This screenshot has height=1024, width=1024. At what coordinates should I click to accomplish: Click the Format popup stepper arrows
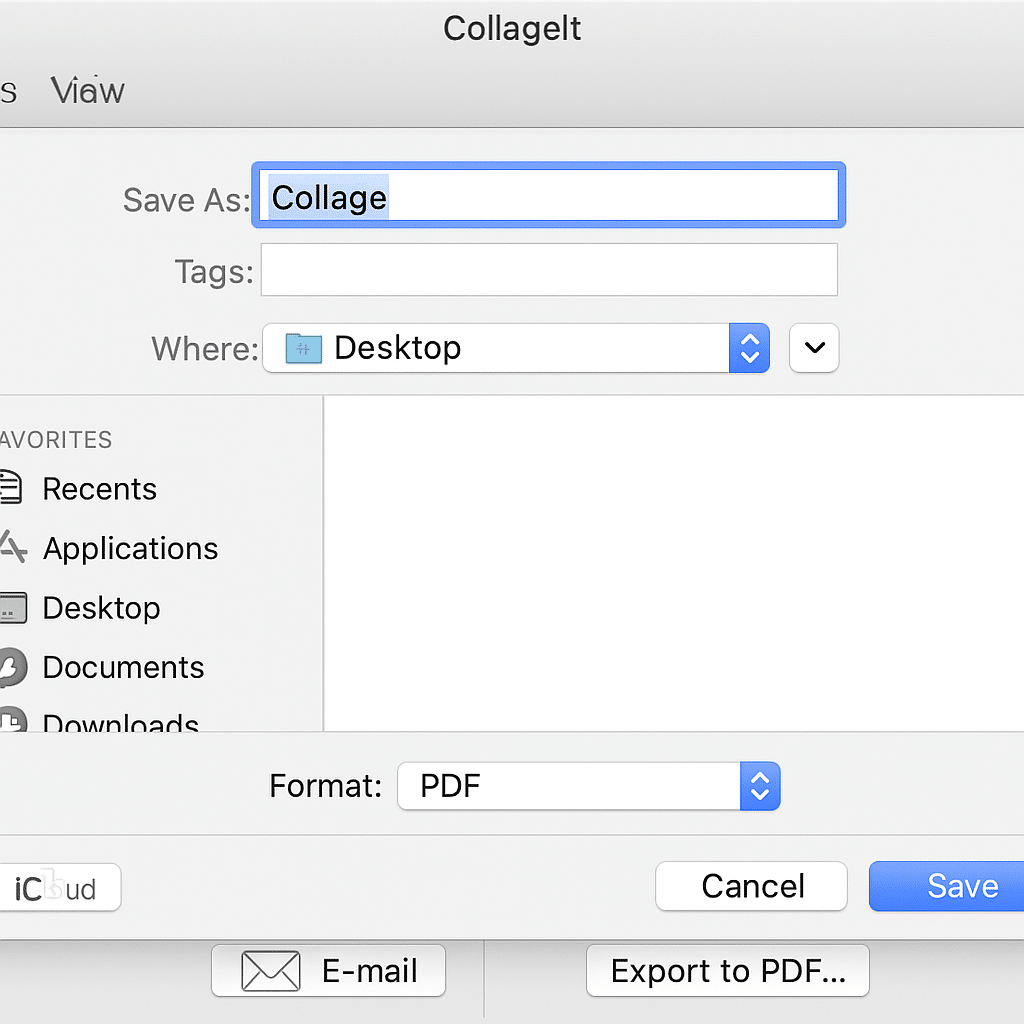pyautogui.click(x=760, y=786)
